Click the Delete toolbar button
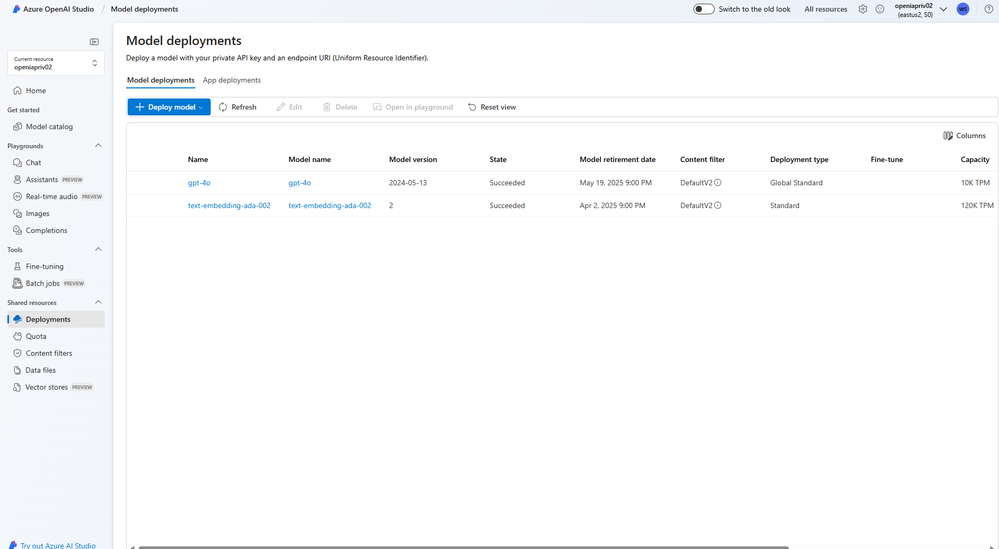The image size is (999, 549). 340,107
